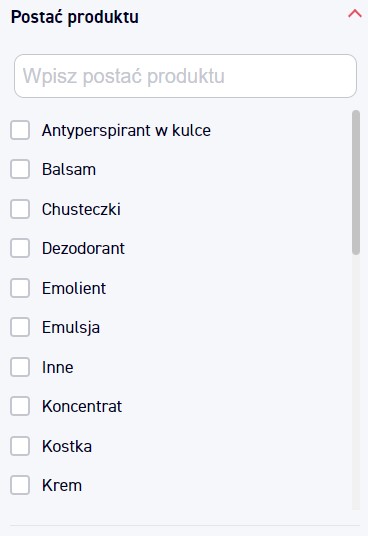This screenshot has width=368, height=536.
Task: Click the Dezodorant label text
Action: (x=83, y=249)
